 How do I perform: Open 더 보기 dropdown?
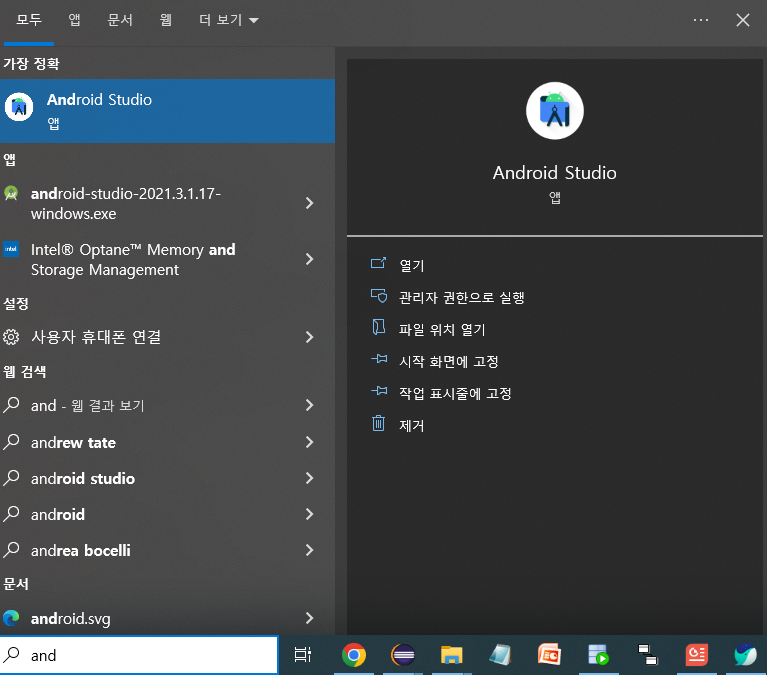click(x=228, y=20)
